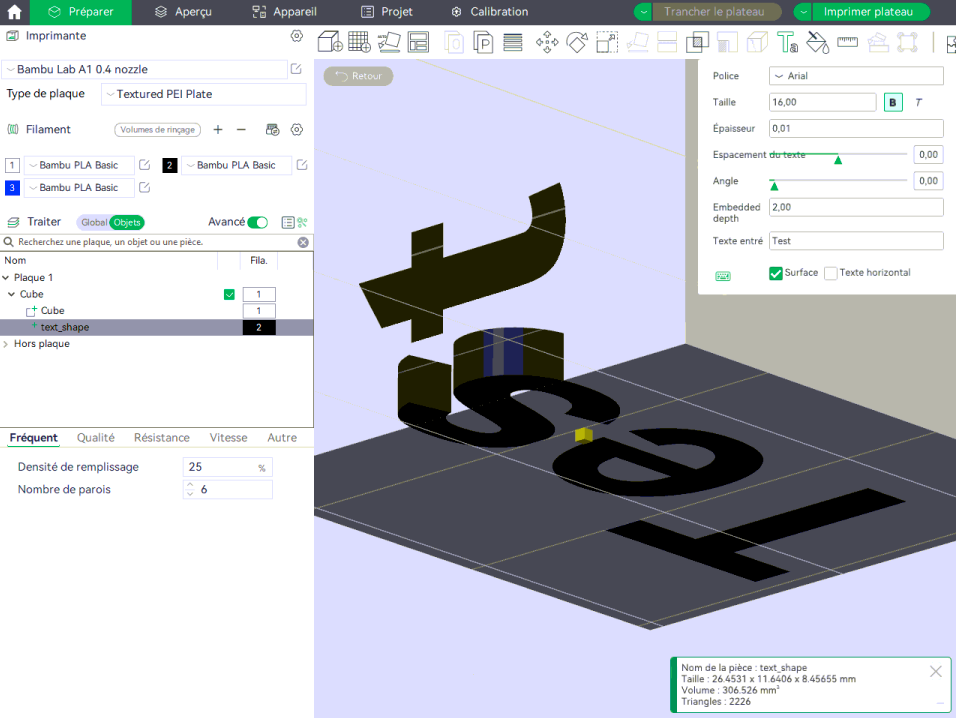Image resolution: width=956 pixels, height=718 pixels.
Task: Click the AMS filament sync icon
Action: pyautogui.click(x=273, y=129)
